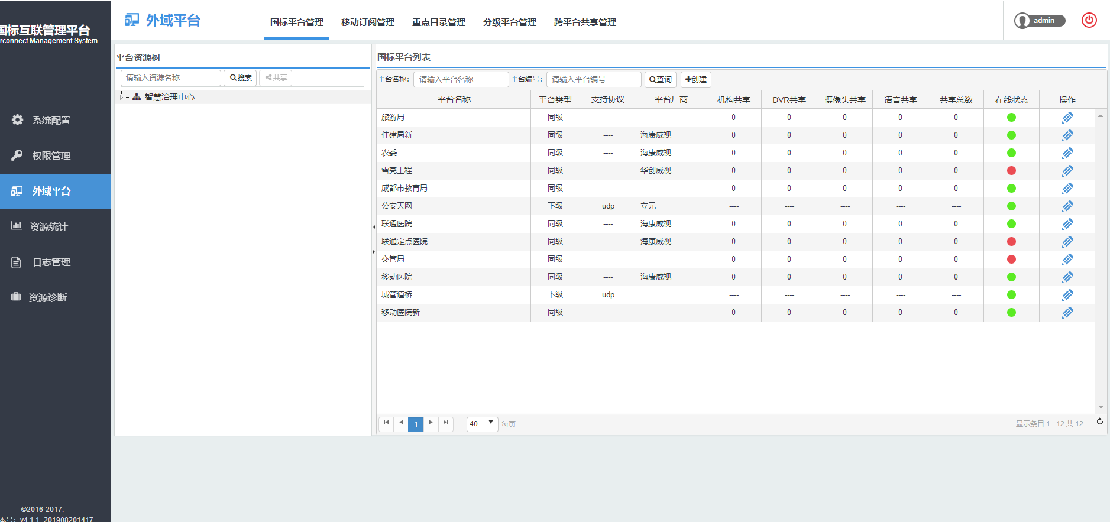Switch to 重点目录管理 tab

click(439, 22)
